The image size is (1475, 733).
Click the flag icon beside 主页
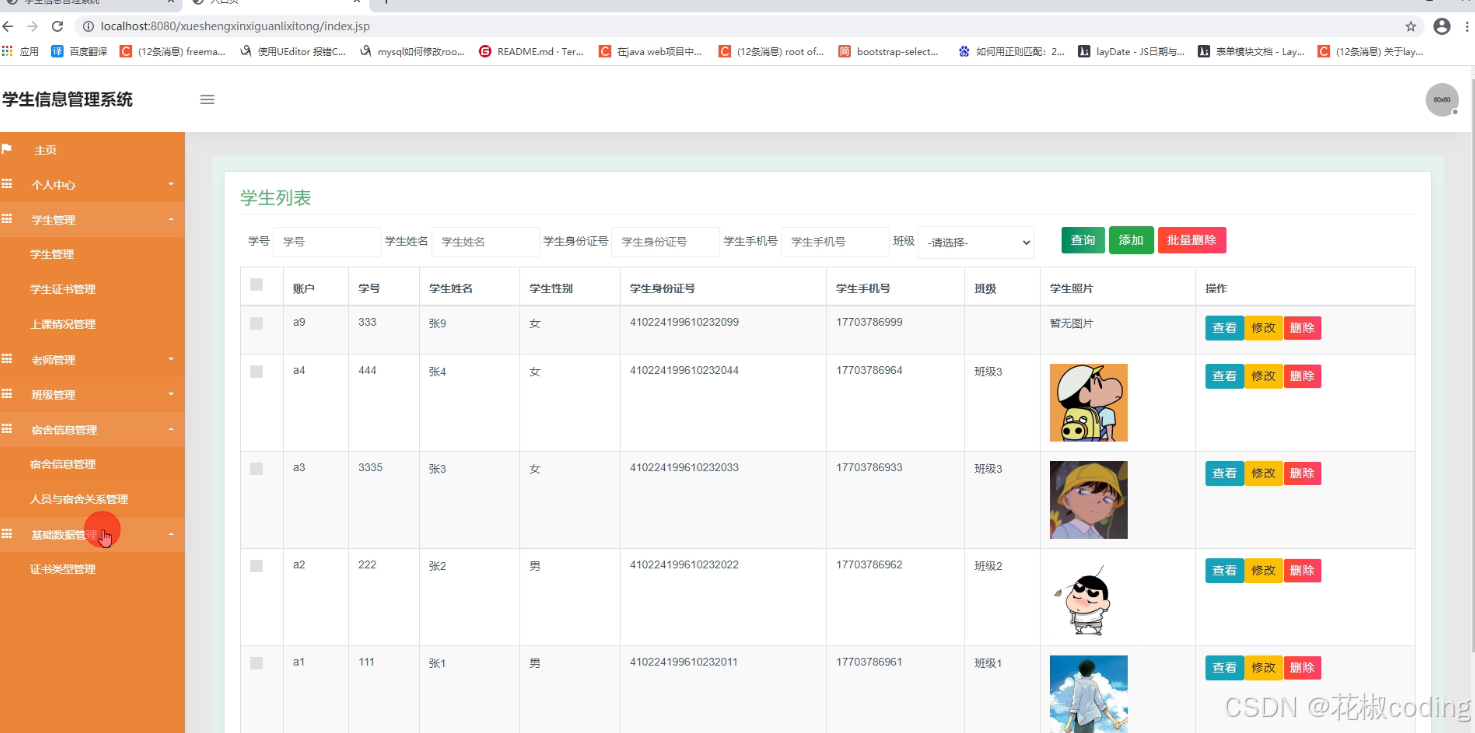pyautogui.click(x=7, y=149)
